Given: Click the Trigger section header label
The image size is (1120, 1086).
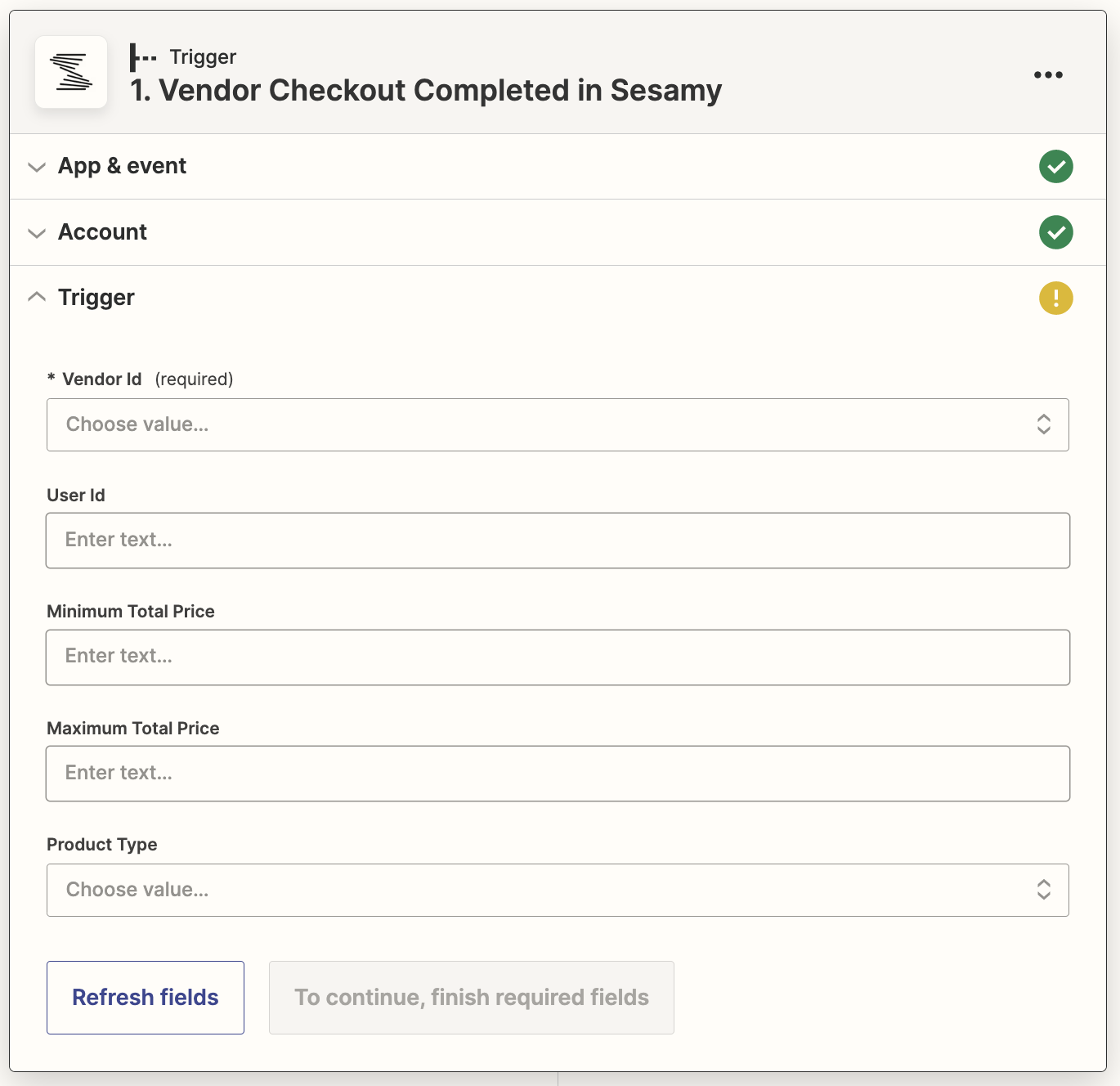Looking at the screenshot, I should pos(96,298).
